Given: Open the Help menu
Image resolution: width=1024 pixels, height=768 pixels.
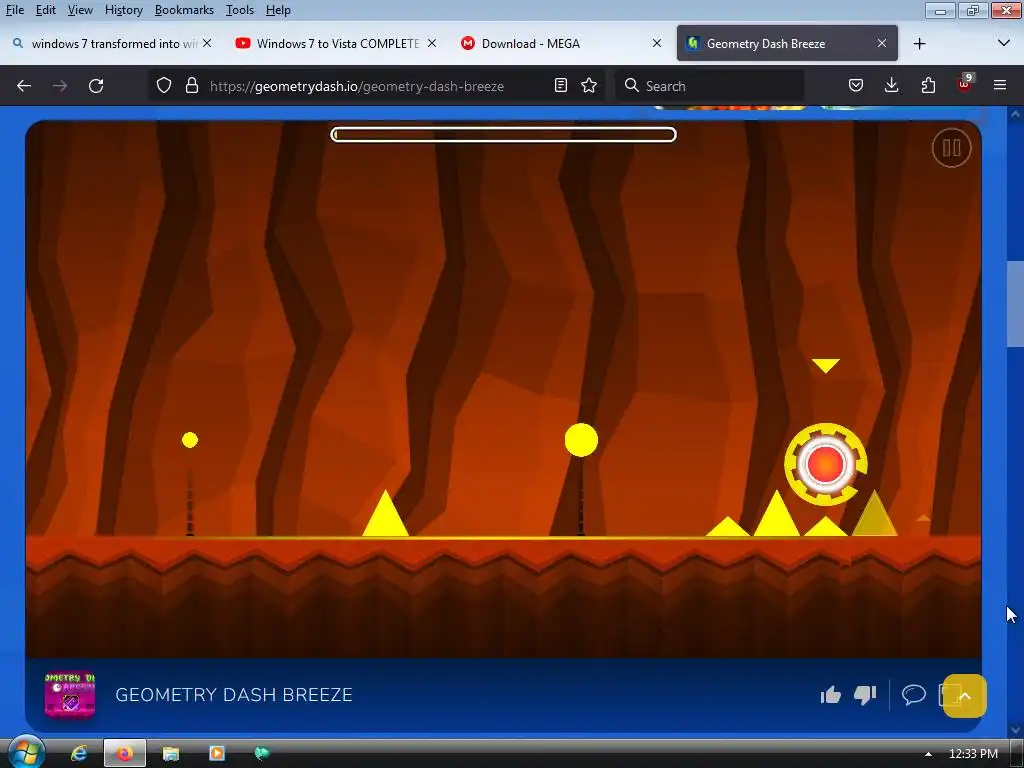Looking at the screenshot, I should click(278, 10).
